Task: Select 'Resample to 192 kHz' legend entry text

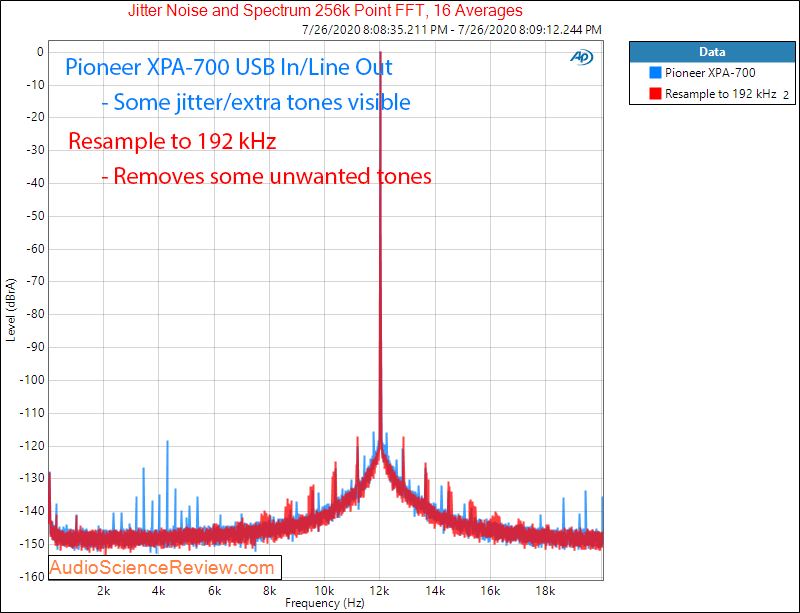Action: coord(720,94)
